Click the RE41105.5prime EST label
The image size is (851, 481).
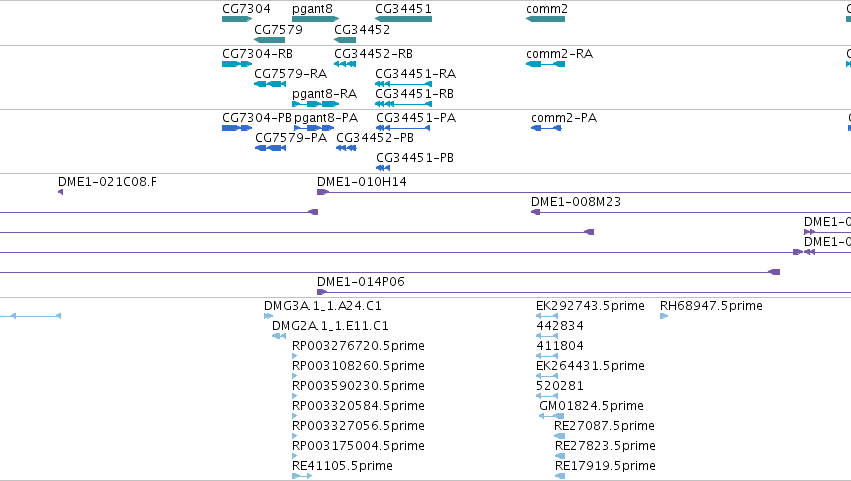pos(342,466)
